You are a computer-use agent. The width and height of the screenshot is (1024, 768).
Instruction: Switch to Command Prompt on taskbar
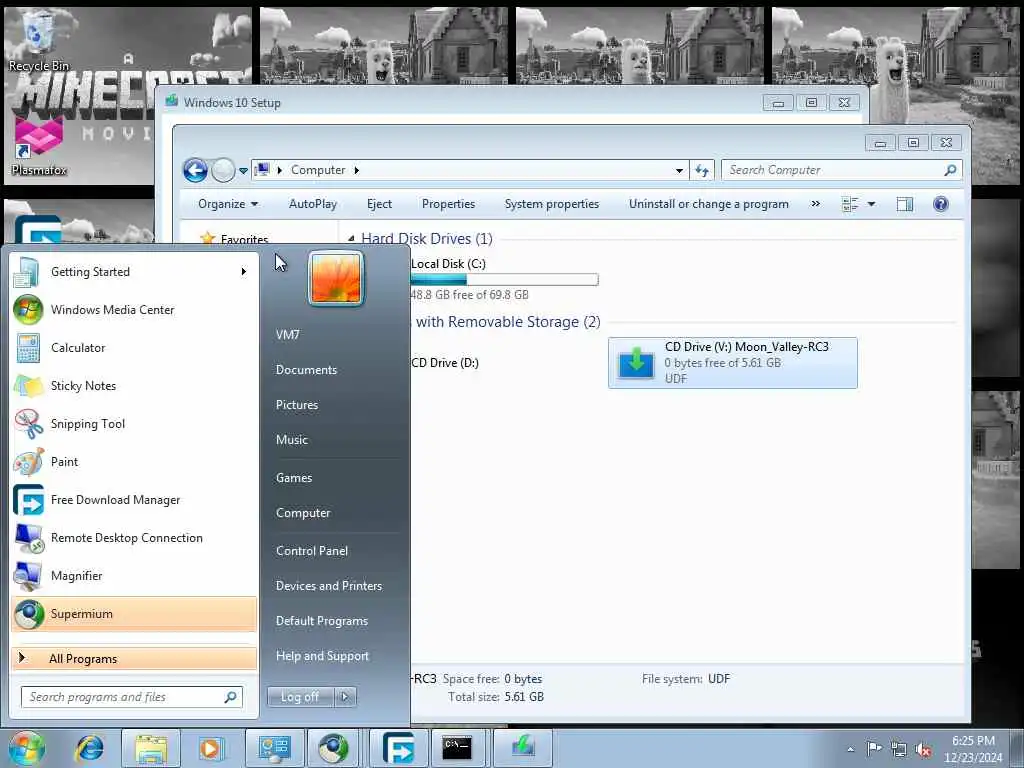click(x=457, y=748)
